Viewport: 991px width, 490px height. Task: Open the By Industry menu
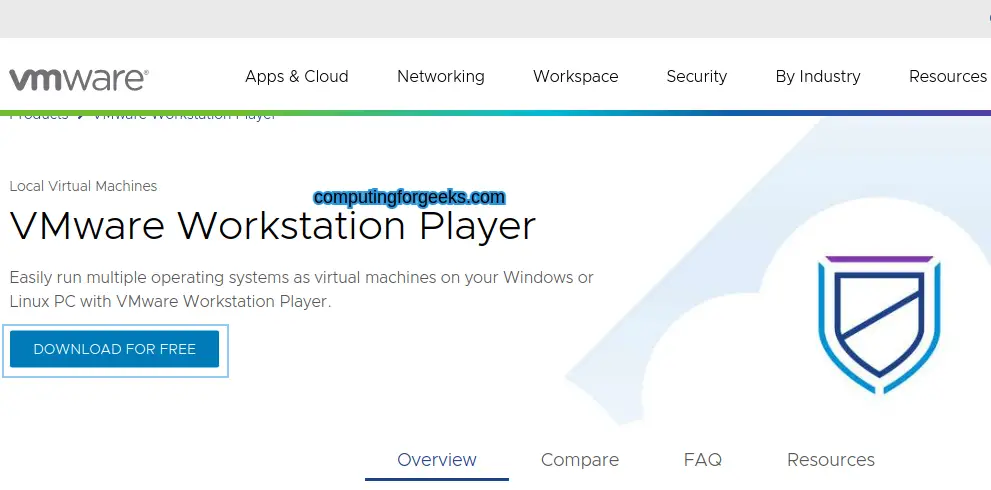[818, 77]
